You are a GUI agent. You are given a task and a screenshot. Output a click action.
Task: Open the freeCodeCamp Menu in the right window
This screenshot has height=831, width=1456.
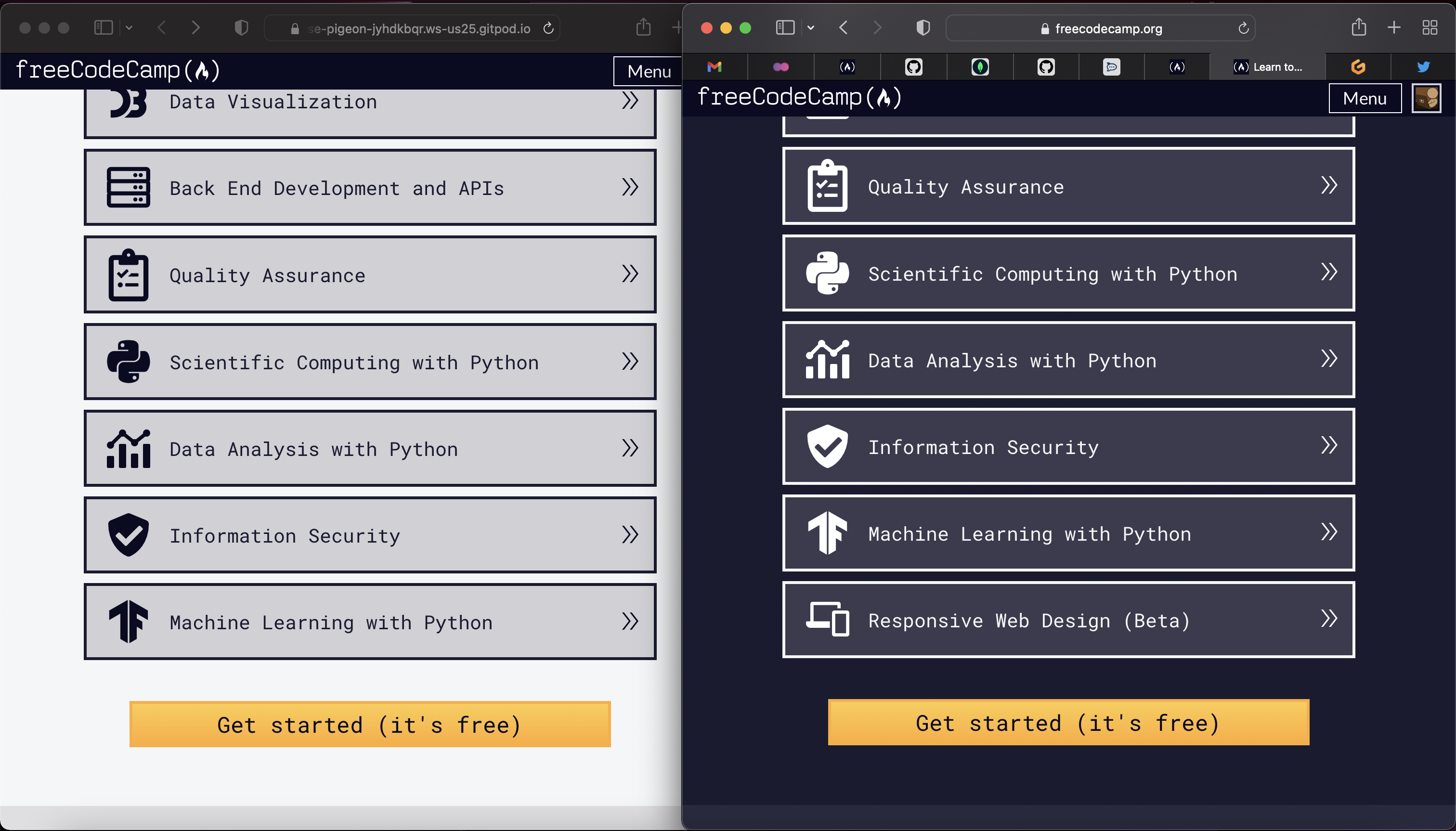pyautogui.click(x=1365, y=98)
